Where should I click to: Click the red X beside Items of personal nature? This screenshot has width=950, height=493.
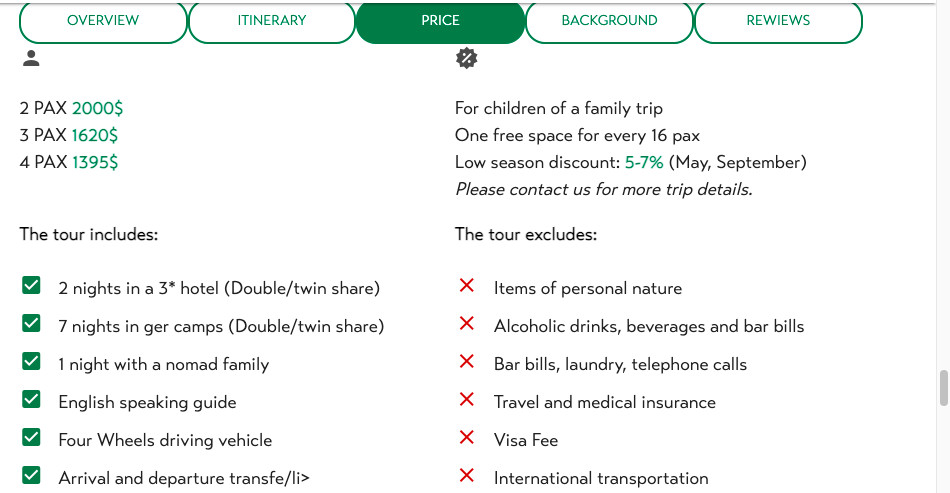tap(466, 286)
